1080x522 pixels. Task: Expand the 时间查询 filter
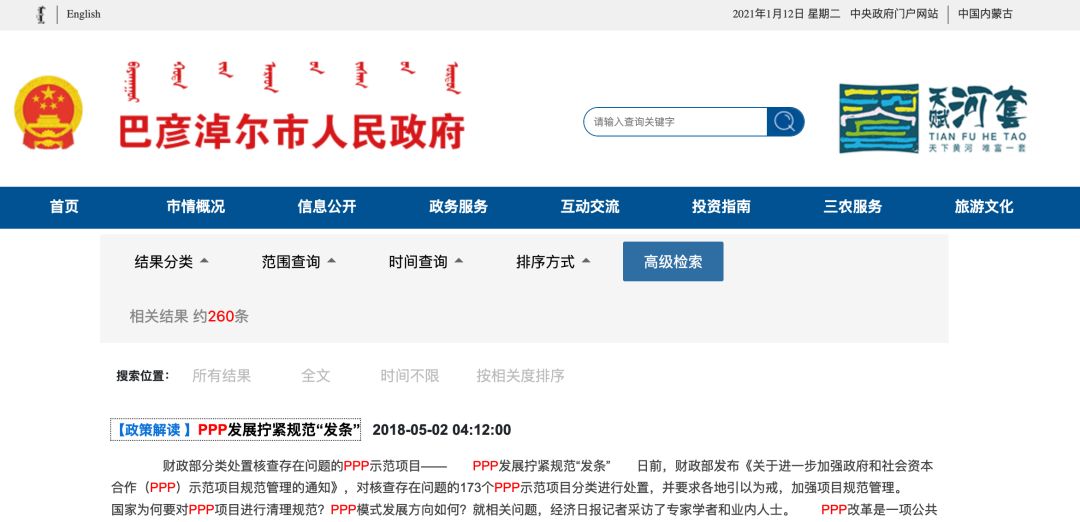(426, 262)
